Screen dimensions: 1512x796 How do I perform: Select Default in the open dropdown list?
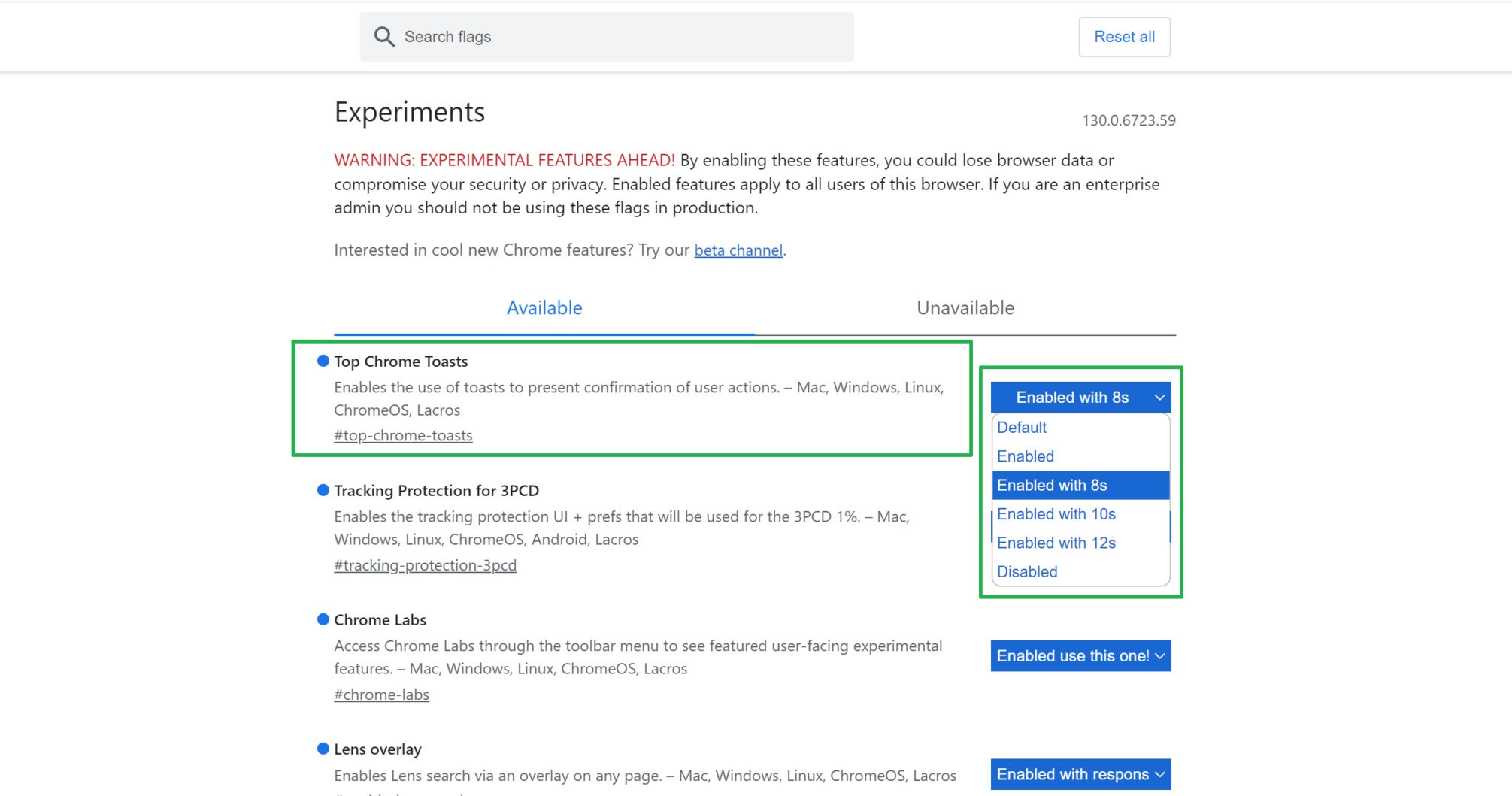click(1080, 428)
